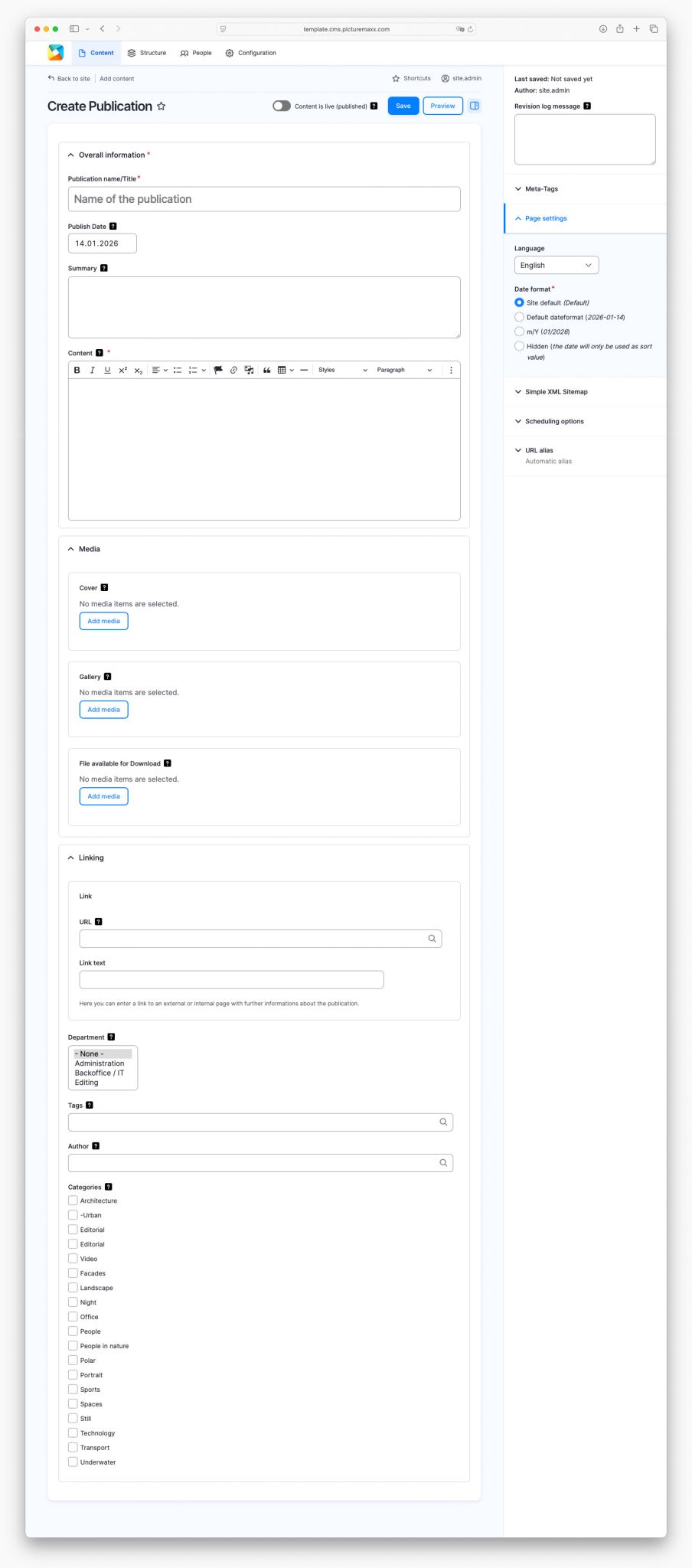Insert media via the editor's image icon
This screenshot has height=1568, width=692.
[249, 370]
